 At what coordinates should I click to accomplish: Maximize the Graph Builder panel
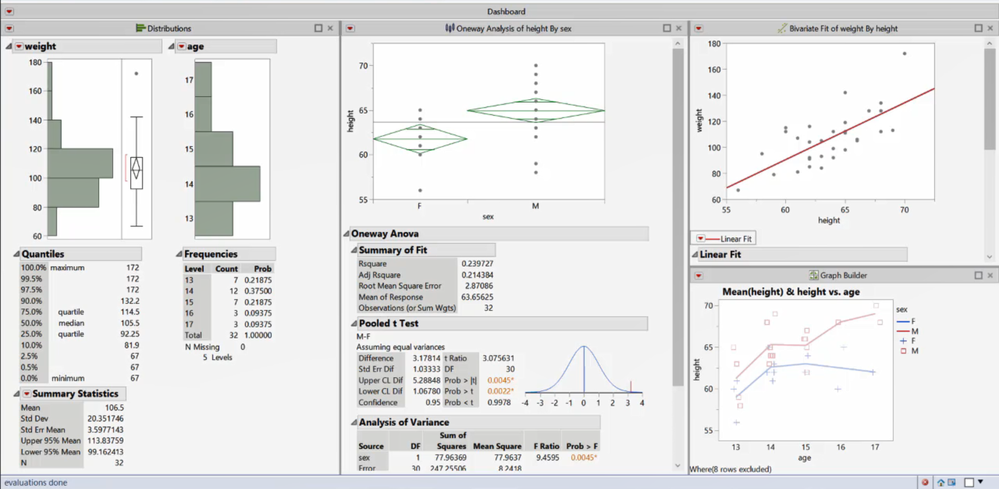pyautogui.click(x=978, y=275)
